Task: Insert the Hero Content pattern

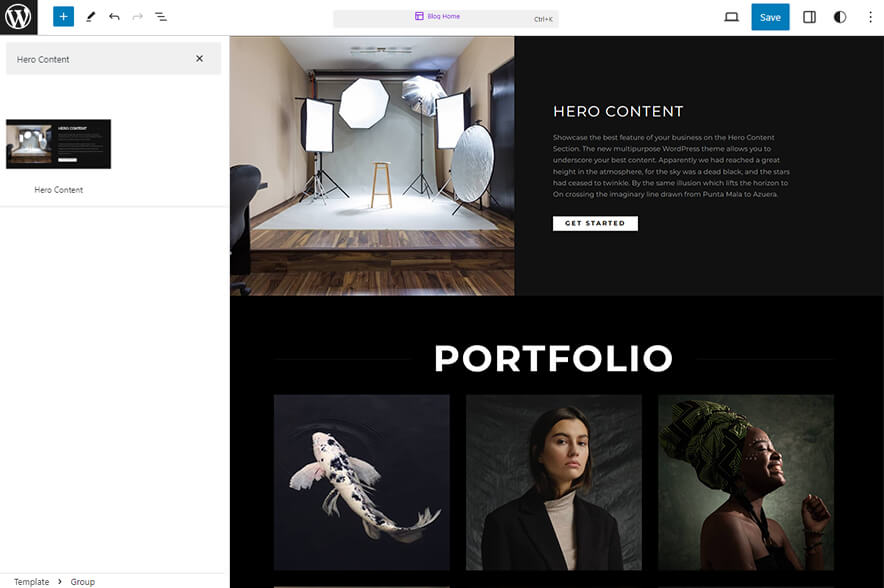Action: [x=58, y=143]
